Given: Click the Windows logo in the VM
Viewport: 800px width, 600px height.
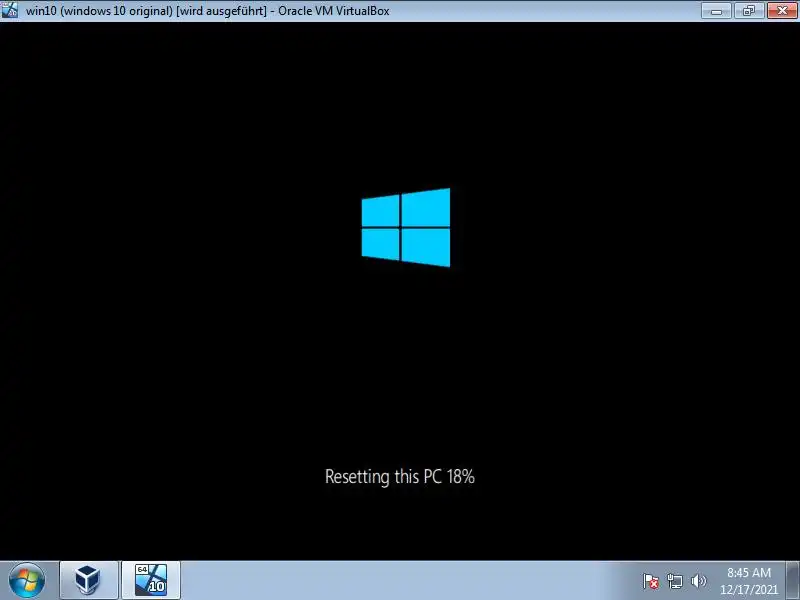Looking at the screenshot, I should pyautogui.click(x=406, y=228).
